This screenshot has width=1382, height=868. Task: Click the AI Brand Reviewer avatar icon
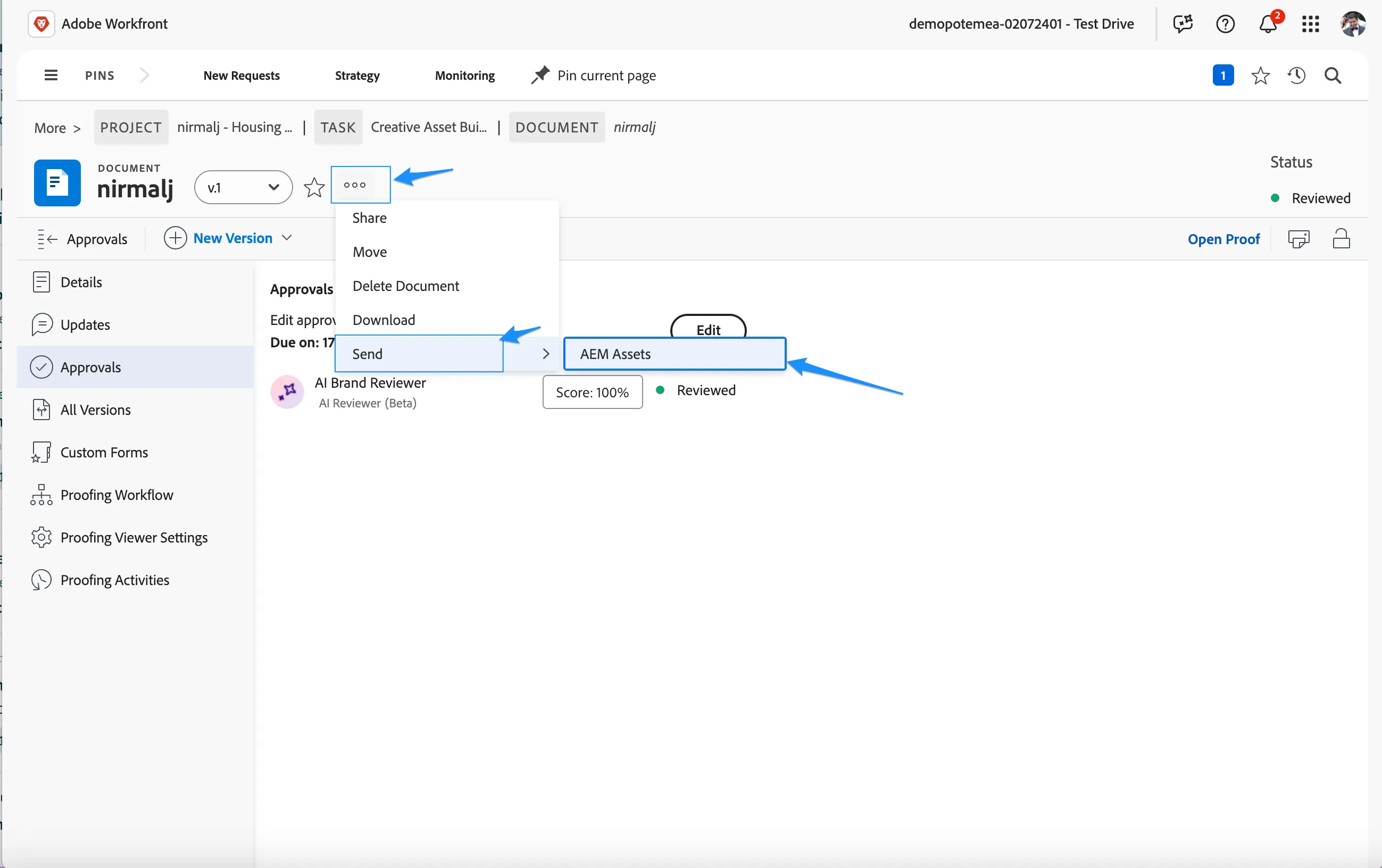(x=287, y=392)
